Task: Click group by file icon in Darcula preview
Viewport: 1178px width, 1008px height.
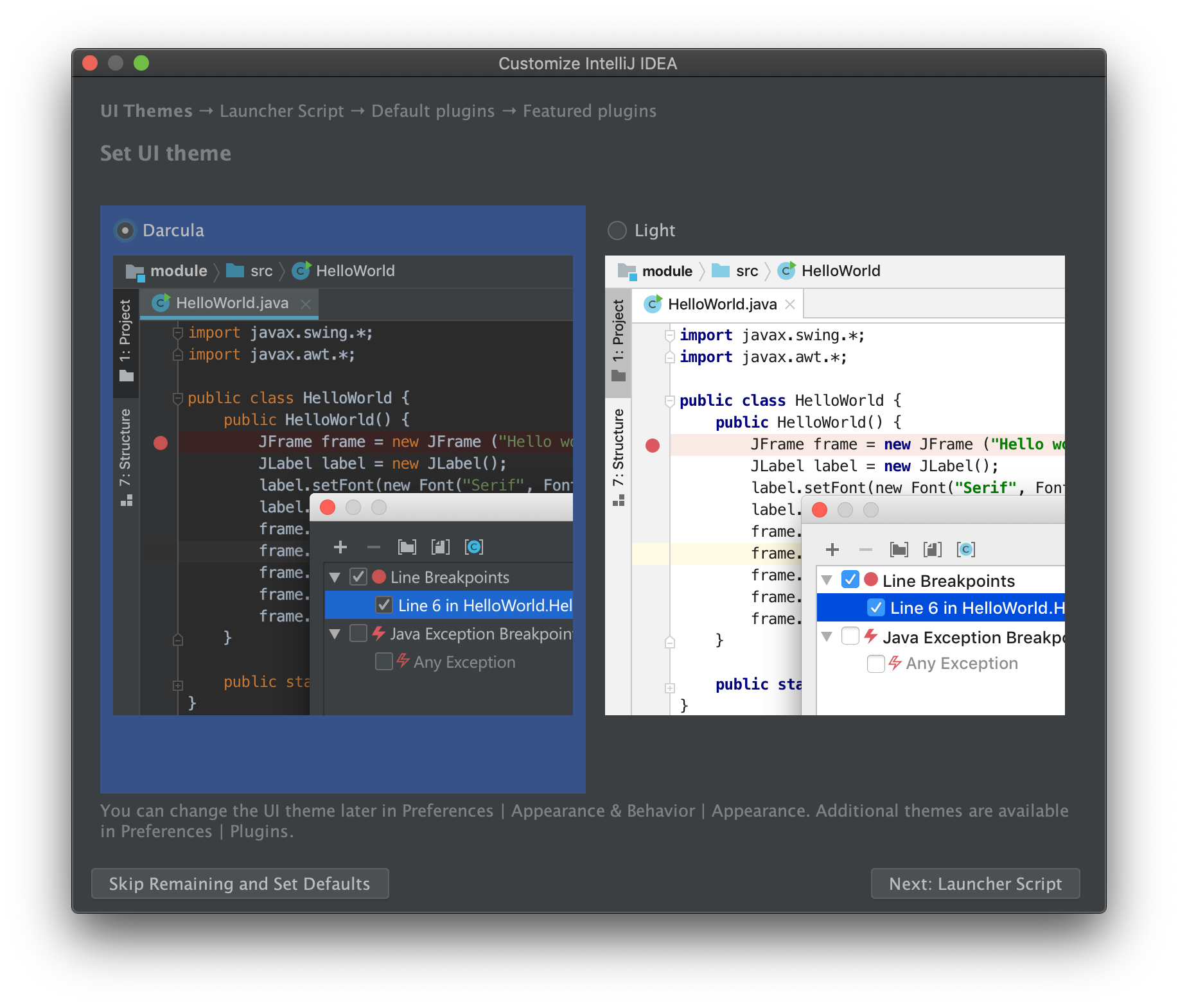Action: 441,547
